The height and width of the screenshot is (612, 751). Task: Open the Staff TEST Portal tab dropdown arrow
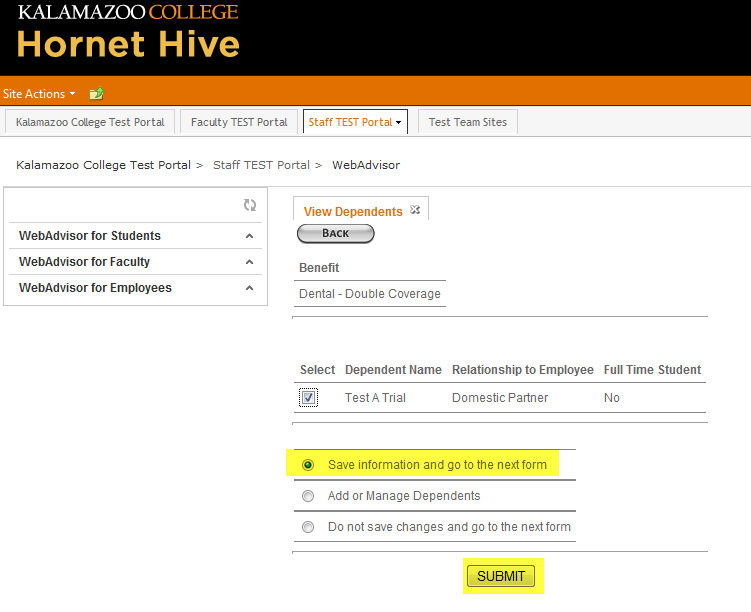coord(398,123)
